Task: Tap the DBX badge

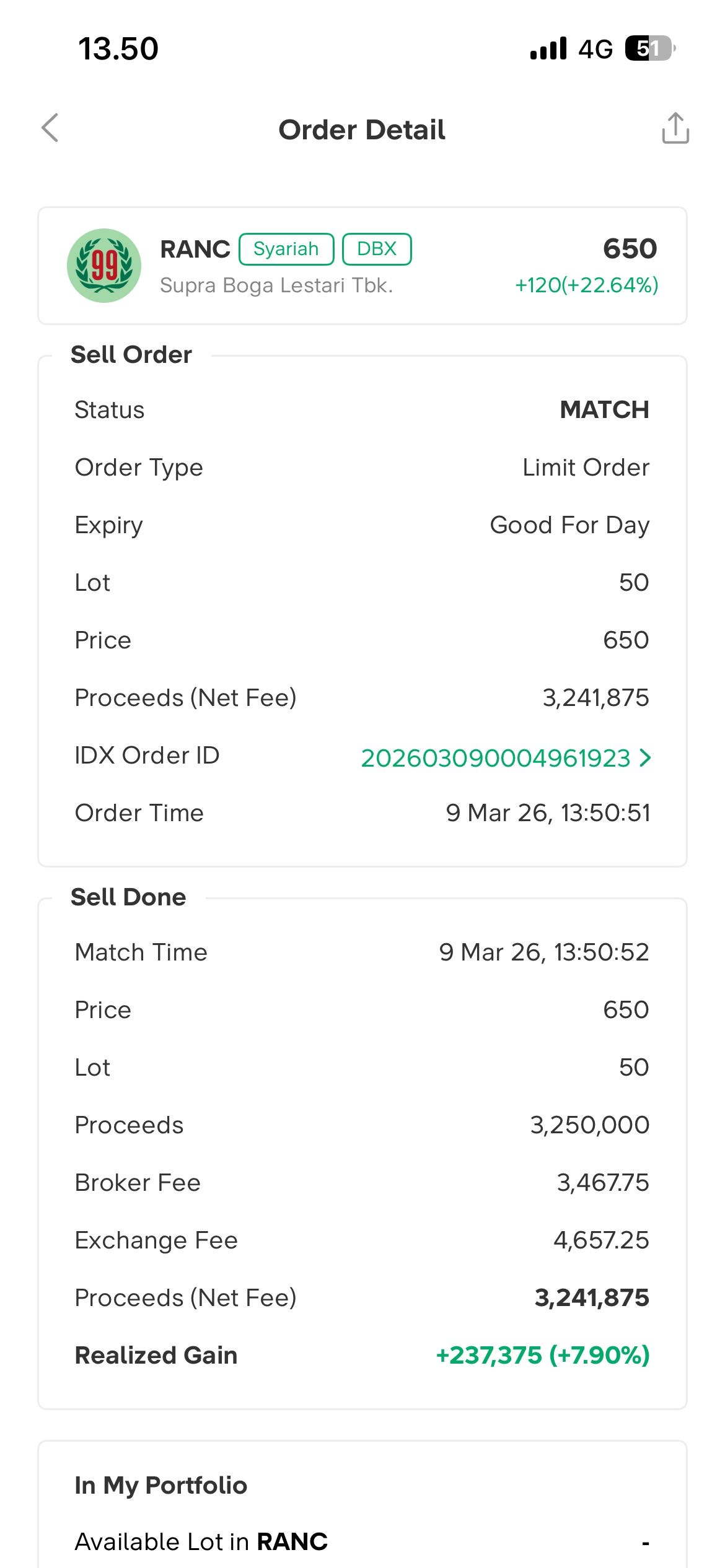Action: [x=377, y=249]
